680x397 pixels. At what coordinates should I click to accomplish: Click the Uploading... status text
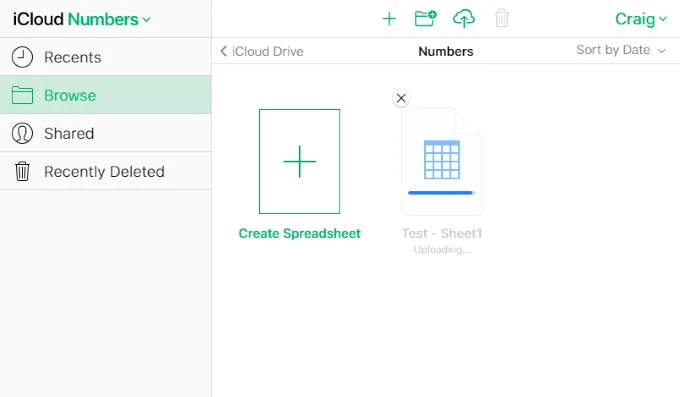441,249
